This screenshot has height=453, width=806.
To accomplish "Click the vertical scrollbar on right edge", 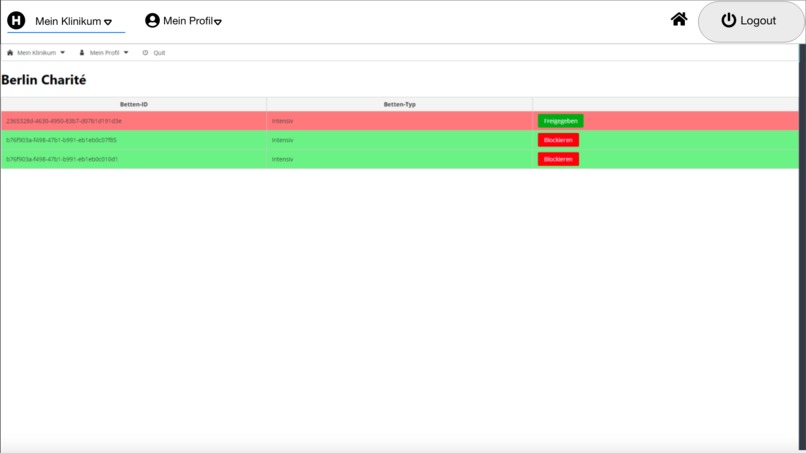I will (802, 247).
